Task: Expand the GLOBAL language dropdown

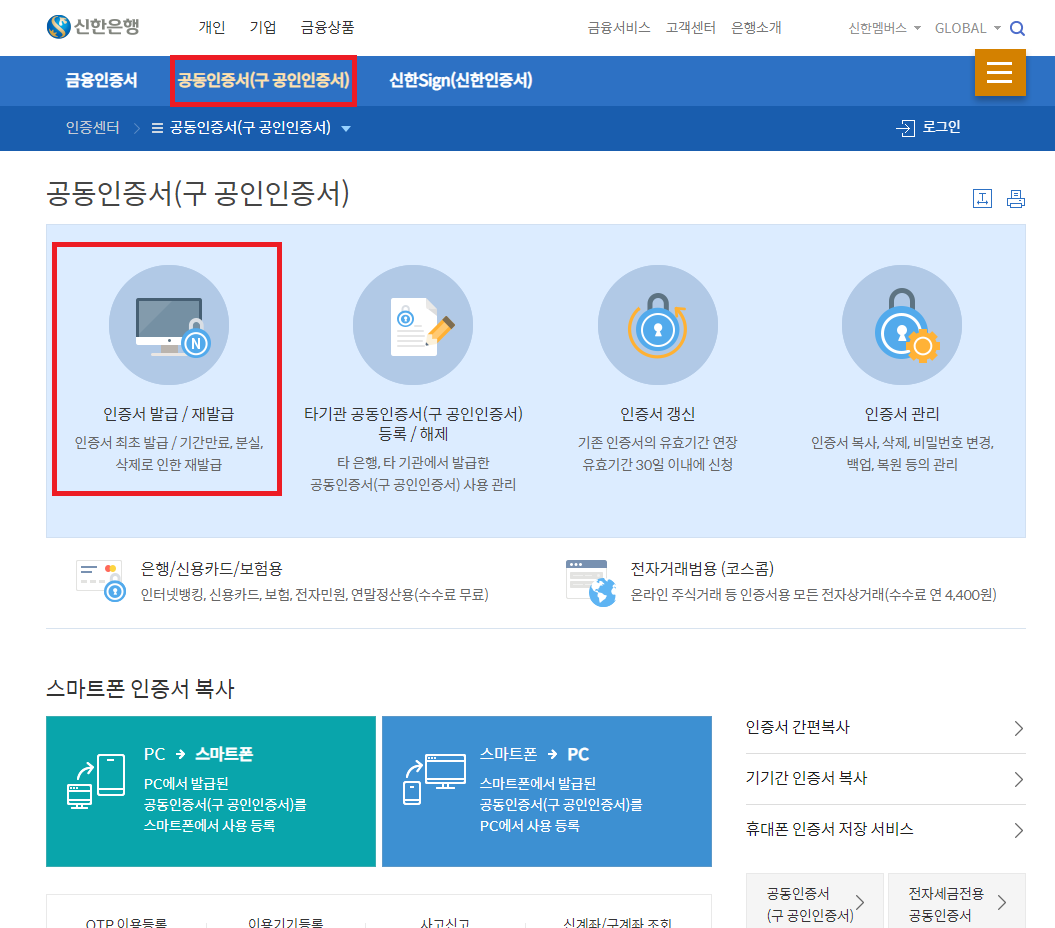Action: coord(966,28)
